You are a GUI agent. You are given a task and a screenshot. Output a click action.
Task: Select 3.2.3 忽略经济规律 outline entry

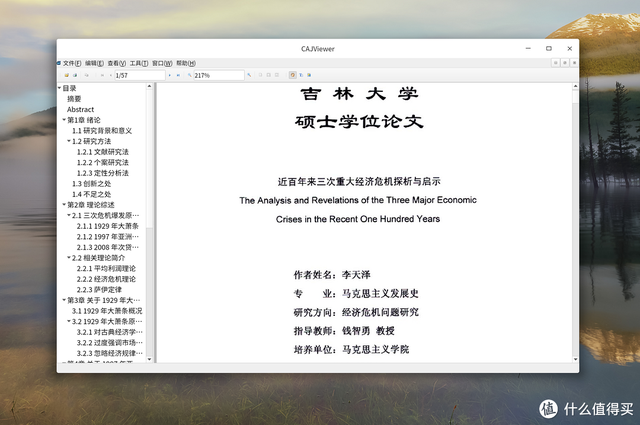[x=110, y=354]
